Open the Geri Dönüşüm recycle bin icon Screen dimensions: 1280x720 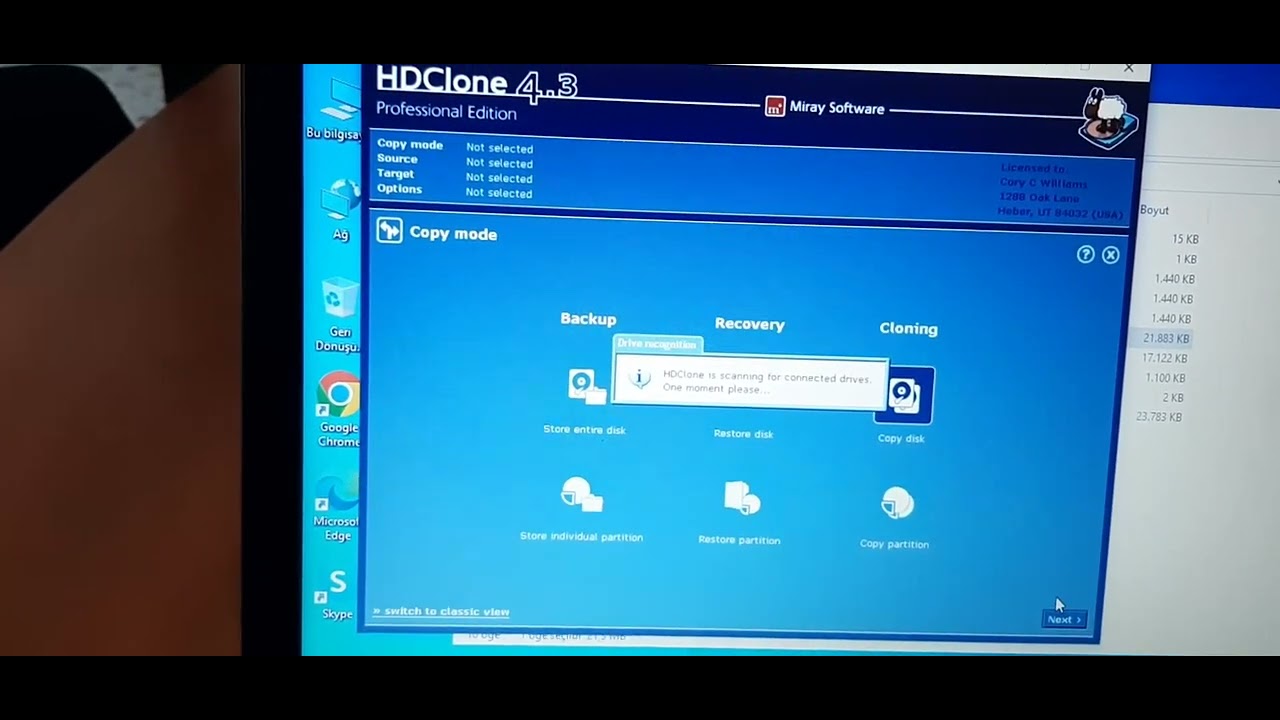[x=339, y=300]
